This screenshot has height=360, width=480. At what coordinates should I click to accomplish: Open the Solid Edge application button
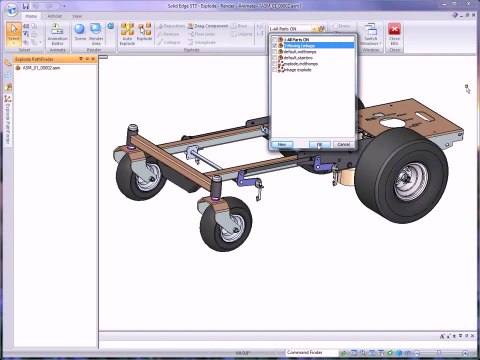[12, 9]
